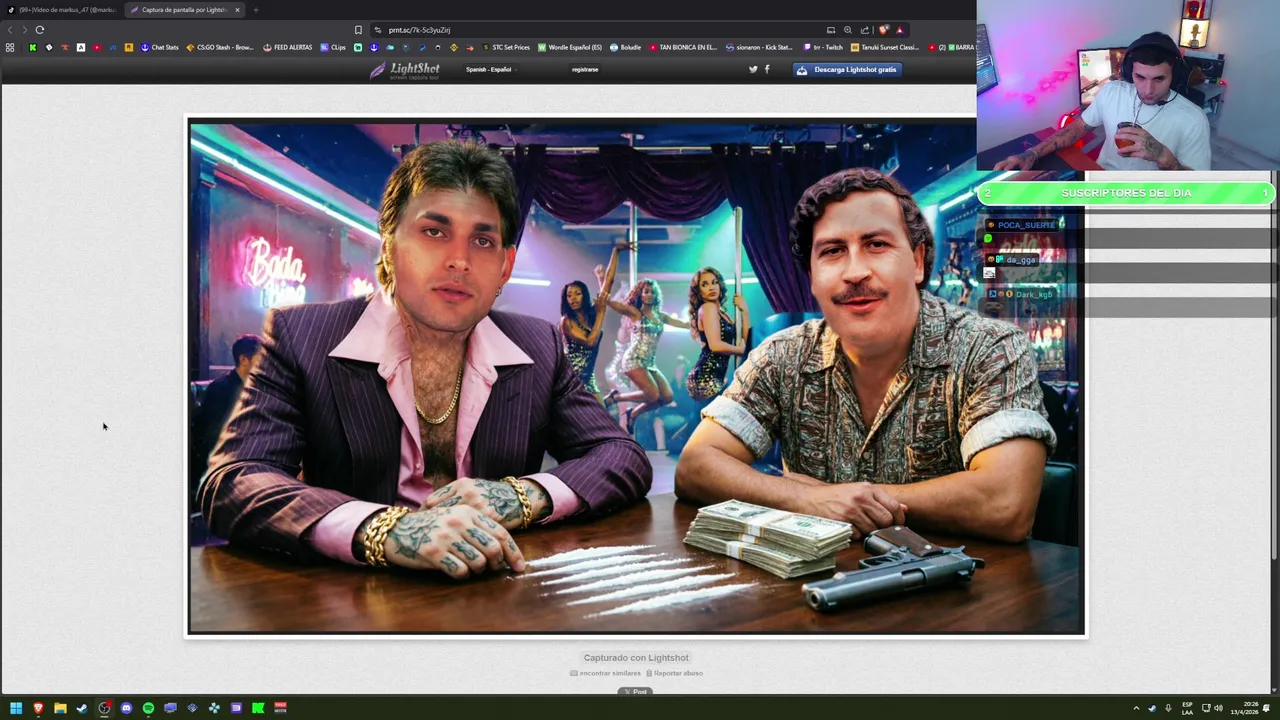
Task: Click the volume speaker icon in tray
Action: click(x=1218, y=708)
